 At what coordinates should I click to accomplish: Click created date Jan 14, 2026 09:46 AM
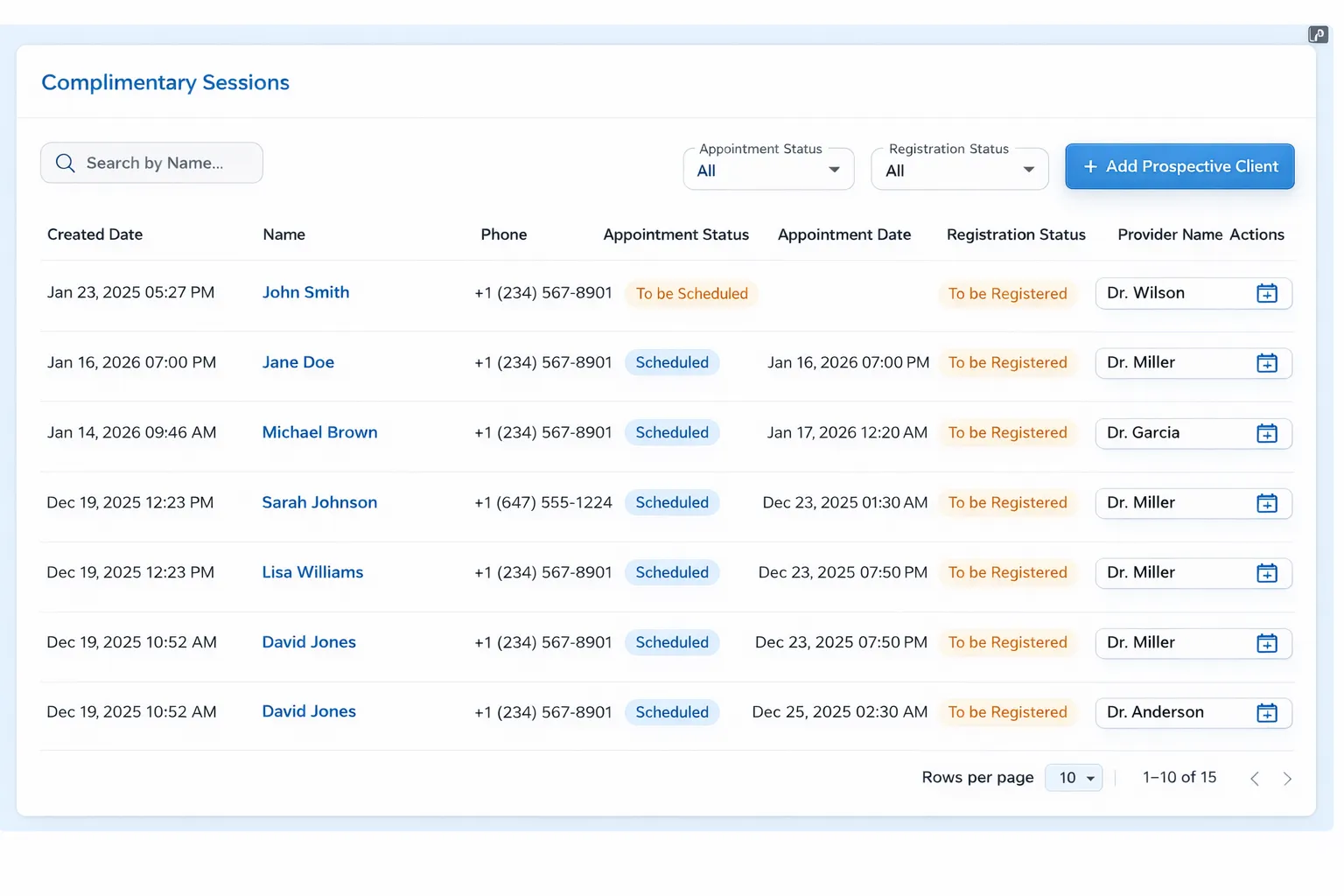click(131, 432)
